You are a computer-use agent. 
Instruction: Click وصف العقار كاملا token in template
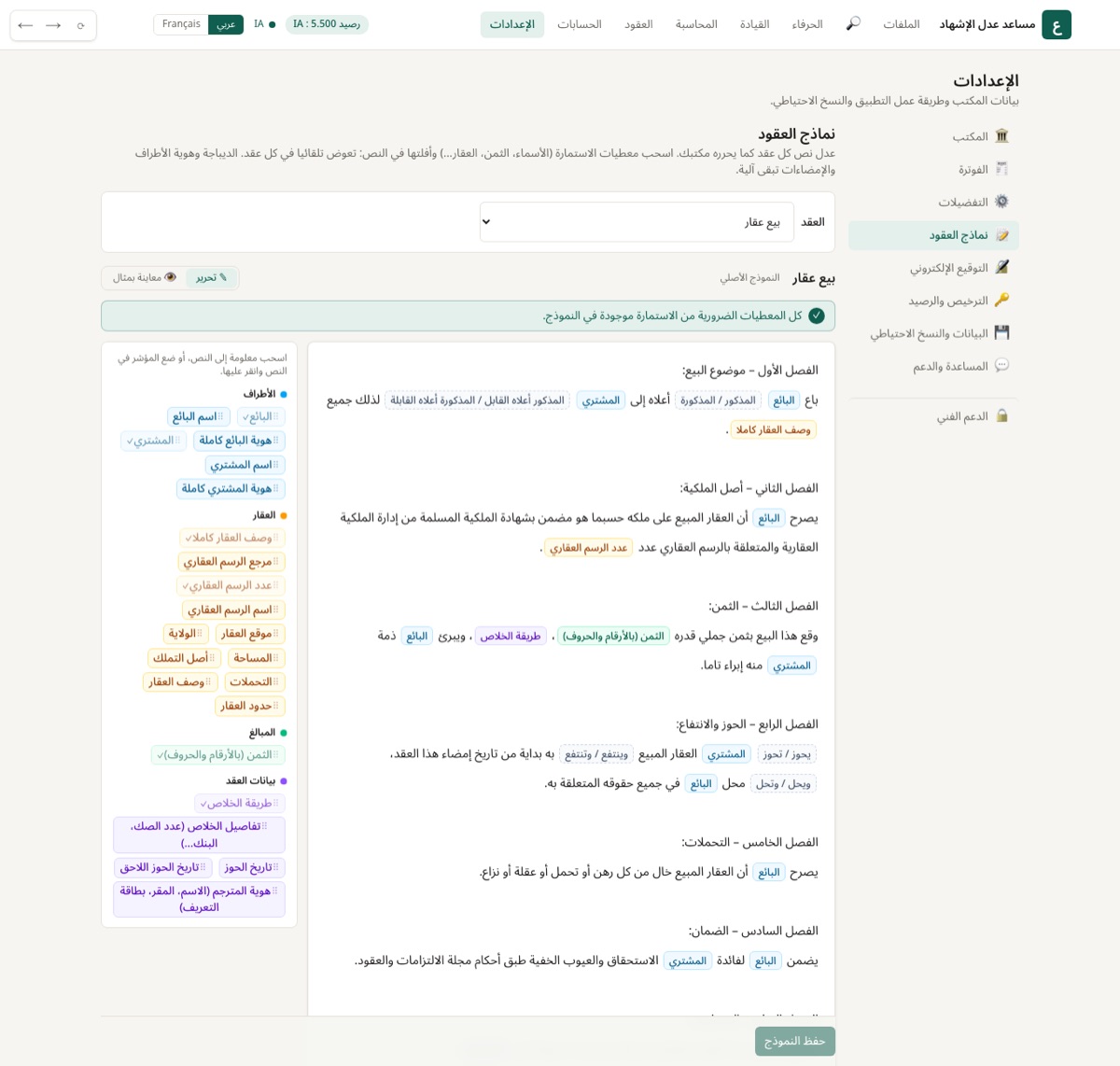pos(774,429)
